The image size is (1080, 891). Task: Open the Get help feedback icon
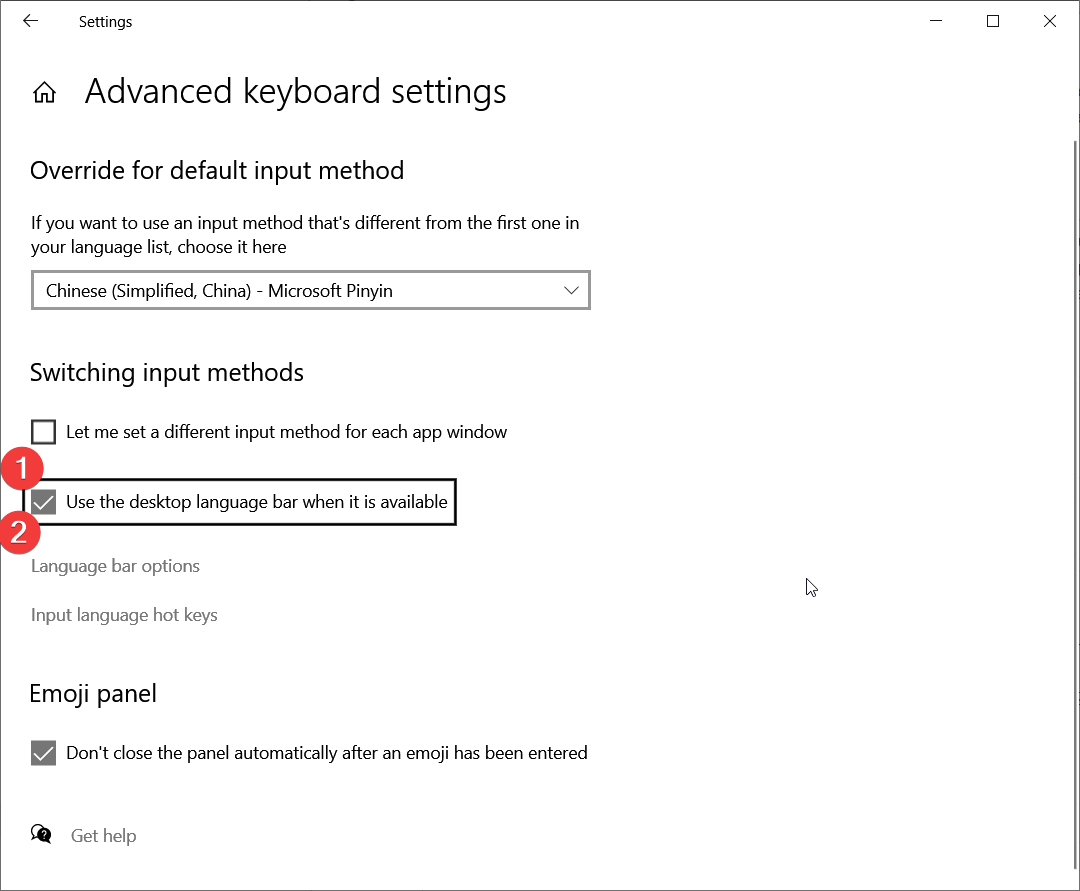coord(41,833)
